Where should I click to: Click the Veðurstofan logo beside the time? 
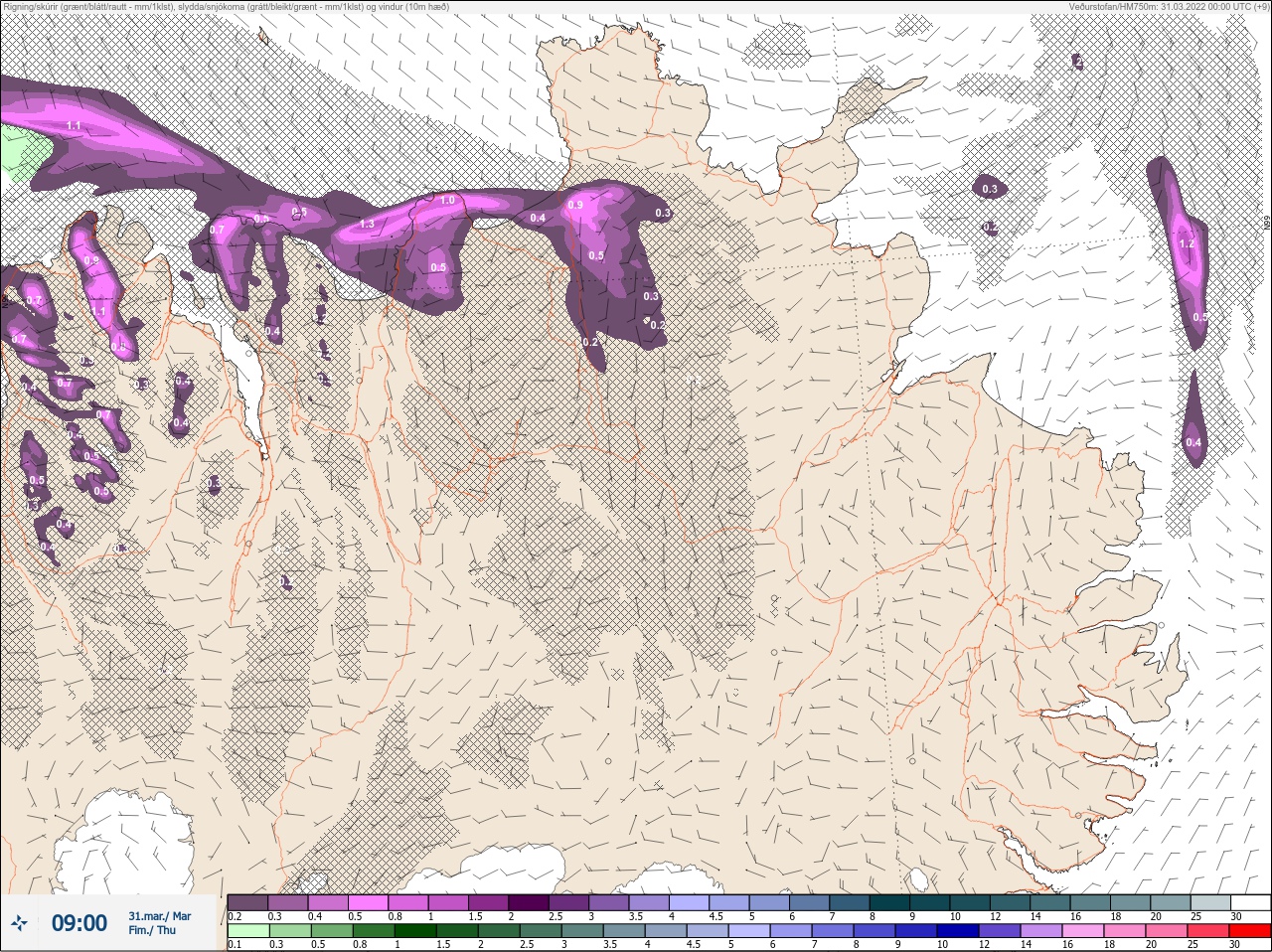(19, 923)
